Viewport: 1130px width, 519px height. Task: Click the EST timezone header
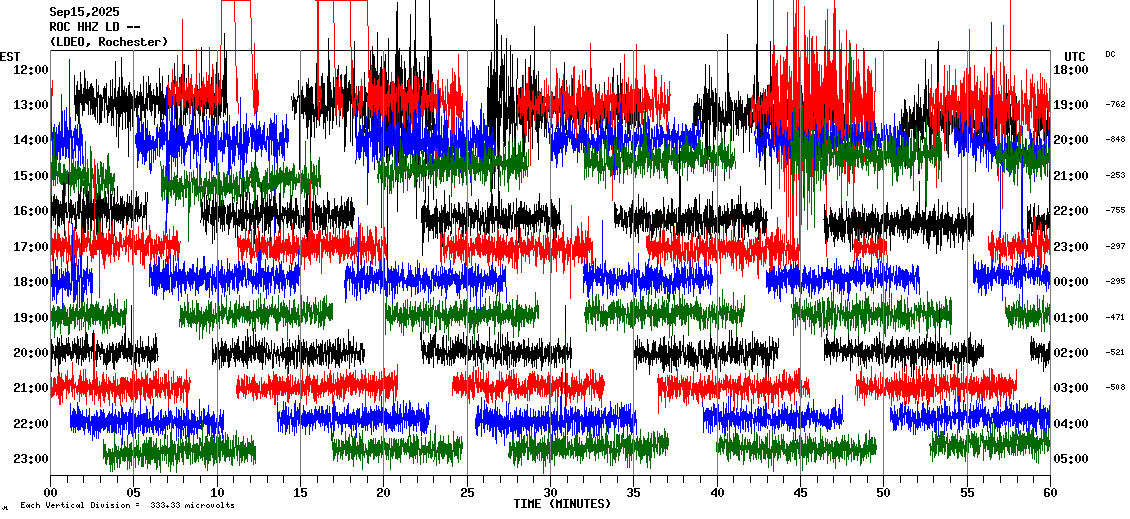pyautogui.click(x=10, y=56)
